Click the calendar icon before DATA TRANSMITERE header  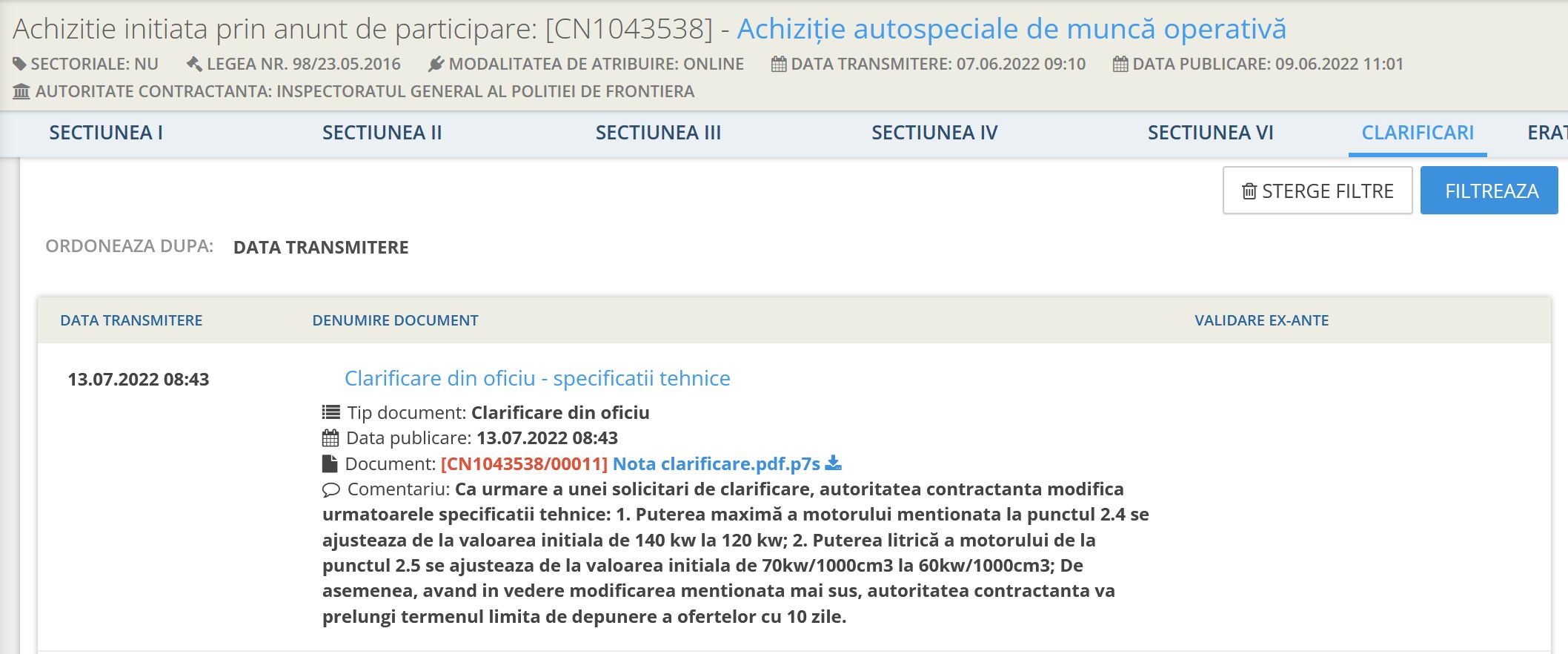click(x=779, y=65)
